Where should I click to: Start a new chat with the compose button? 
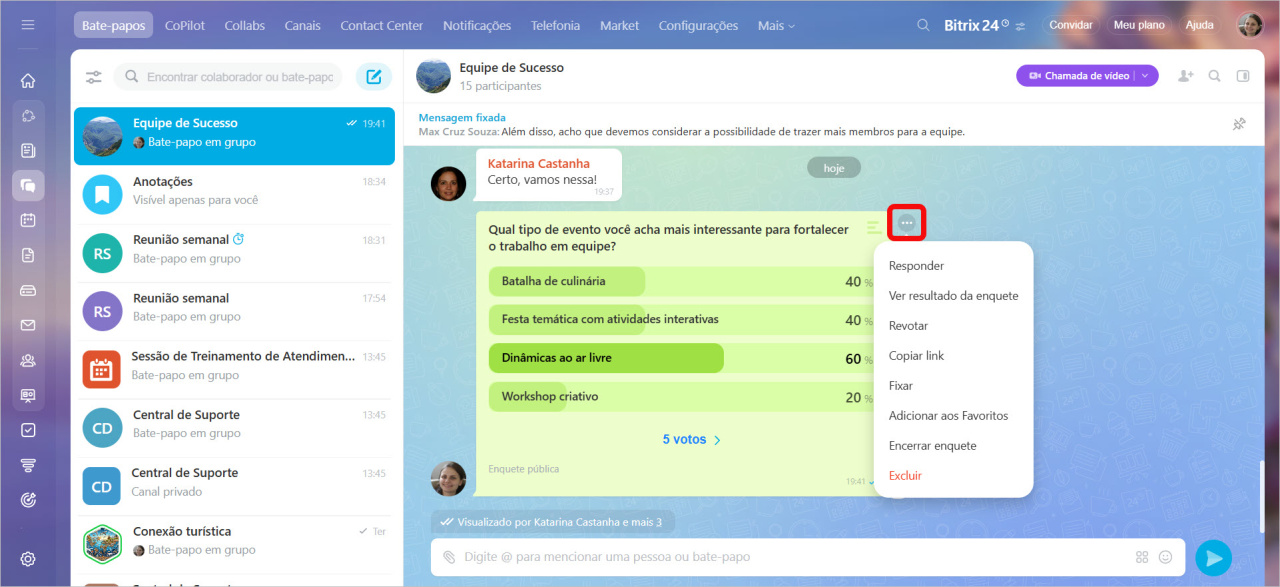(x=374, y=77)
